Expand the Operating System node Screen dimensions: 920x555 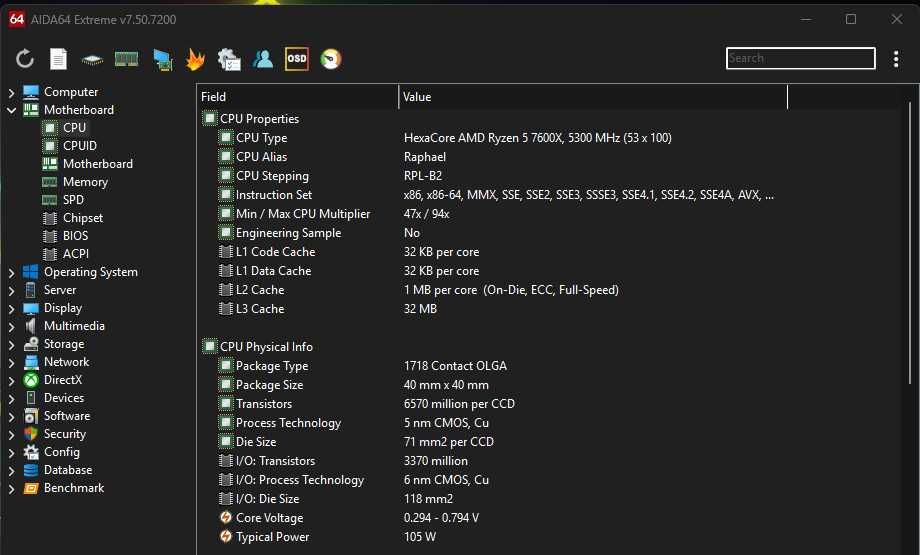[11, 272]
